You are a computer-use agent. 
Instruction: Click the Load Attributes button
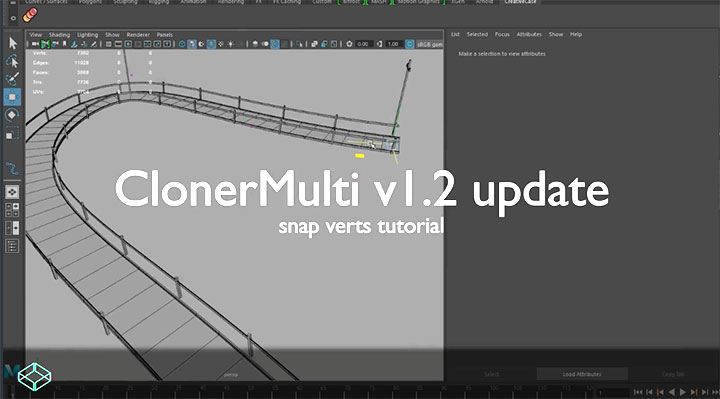click(582, 374)
